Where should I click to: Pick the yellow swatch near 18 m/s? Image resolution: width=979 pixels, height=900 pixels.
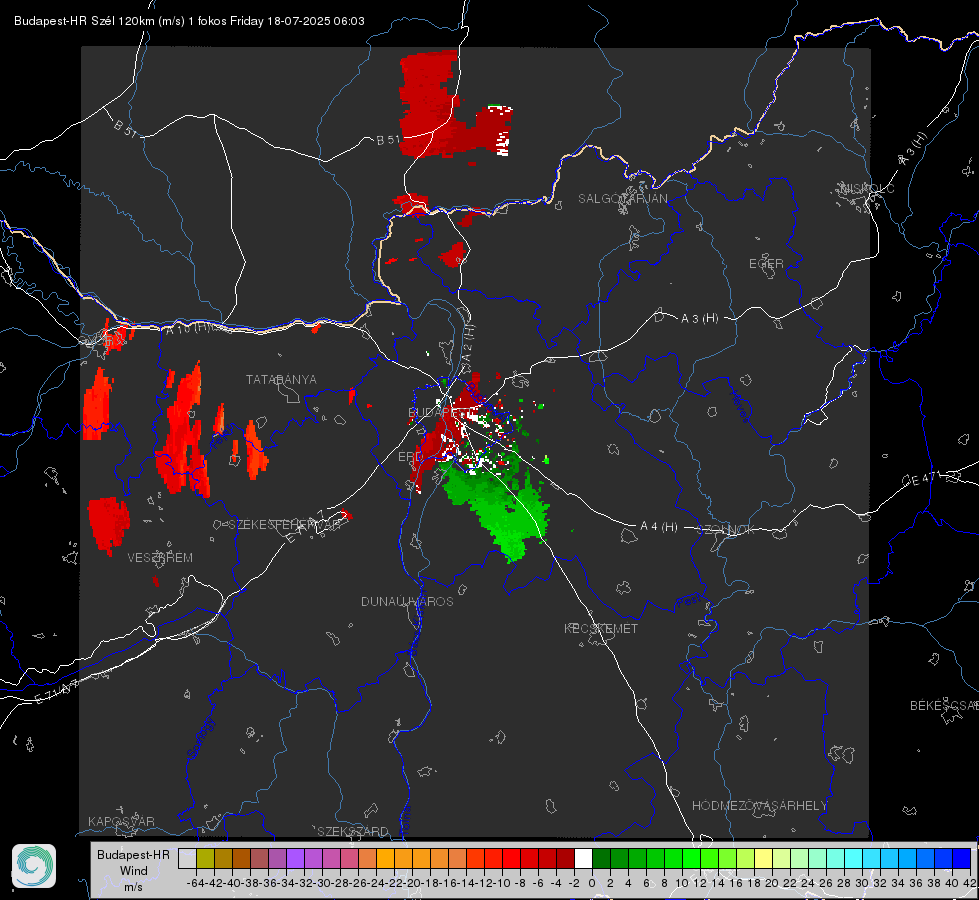pos(763,858)
